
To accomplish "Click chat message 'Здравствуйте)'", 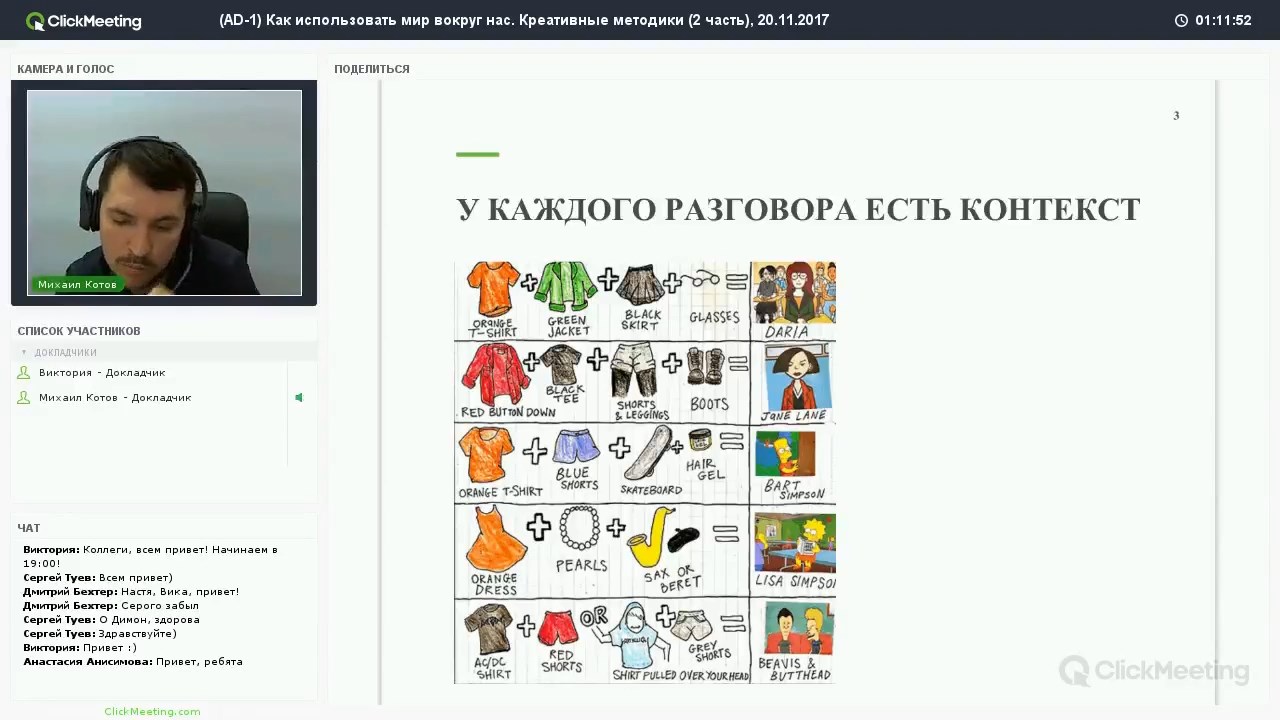I will [100, 634].
